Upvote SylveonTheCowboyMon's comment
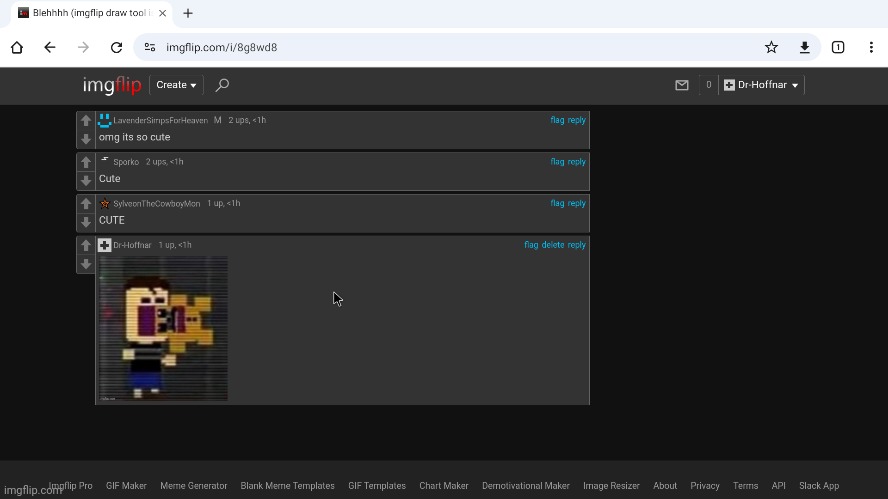Screen dimensions: 888x499 point(86,204)
